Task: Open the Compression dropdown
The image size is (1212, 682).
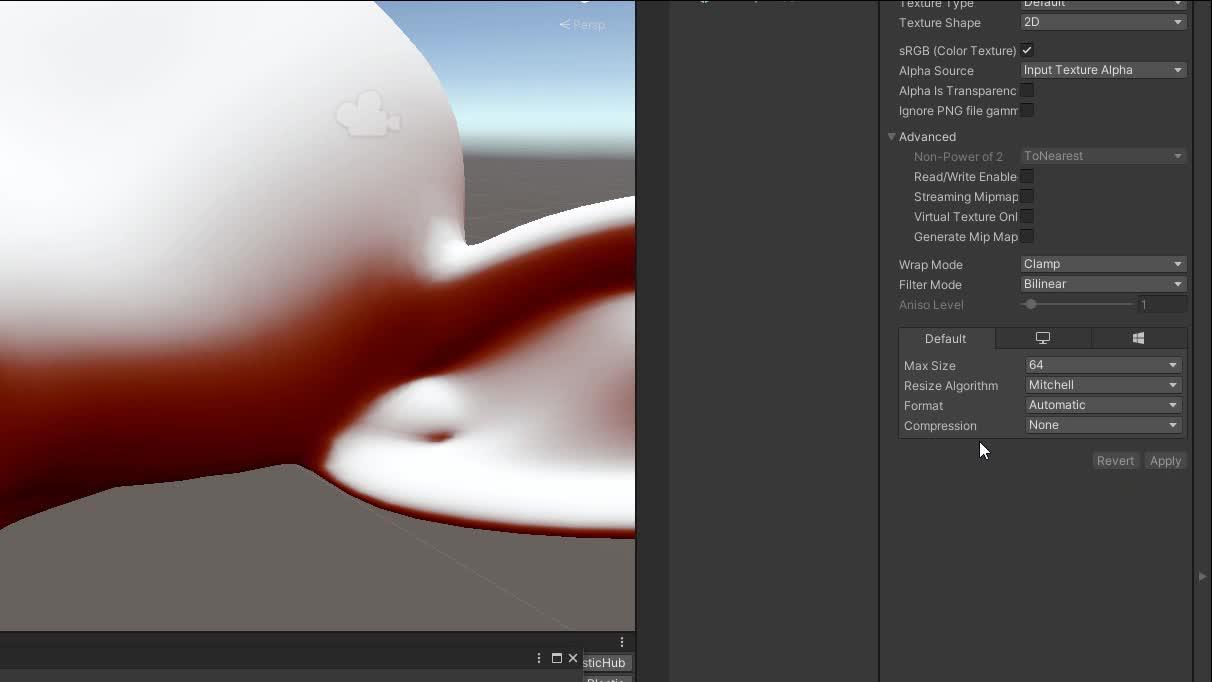Action: (1102, 424)
